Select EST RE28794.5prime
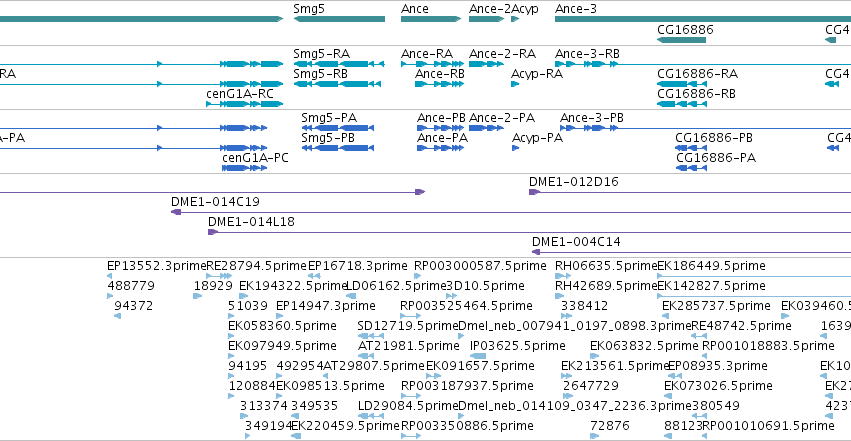 (x=257, y=266)
